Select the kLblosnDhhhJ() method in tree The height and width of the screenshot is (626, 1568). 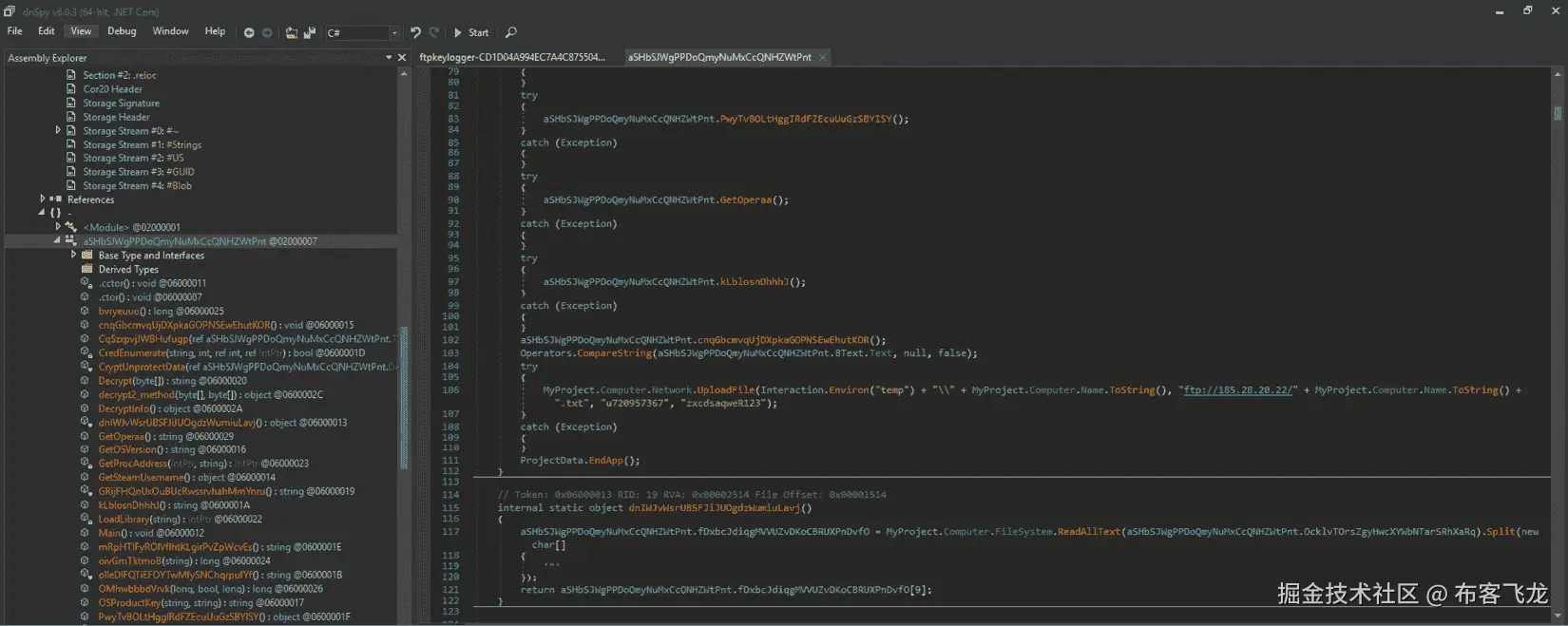(174, 505)
